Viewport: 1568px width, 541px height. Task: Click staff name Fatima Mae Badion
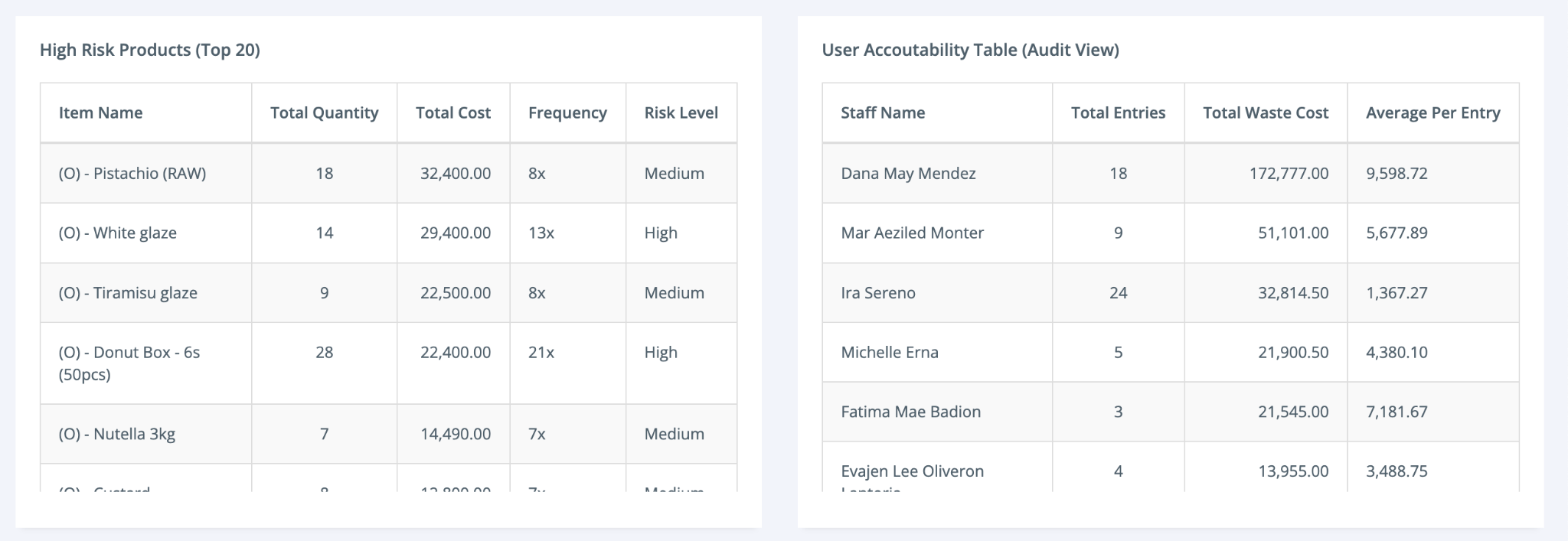[910, 412]
